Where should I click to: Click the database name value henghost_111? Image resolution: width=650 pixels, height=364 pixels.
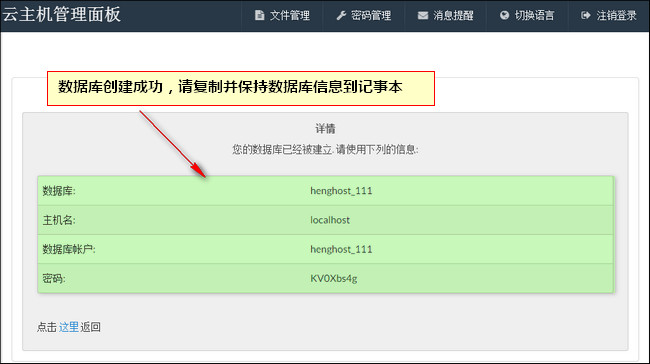tap(341, 191)
